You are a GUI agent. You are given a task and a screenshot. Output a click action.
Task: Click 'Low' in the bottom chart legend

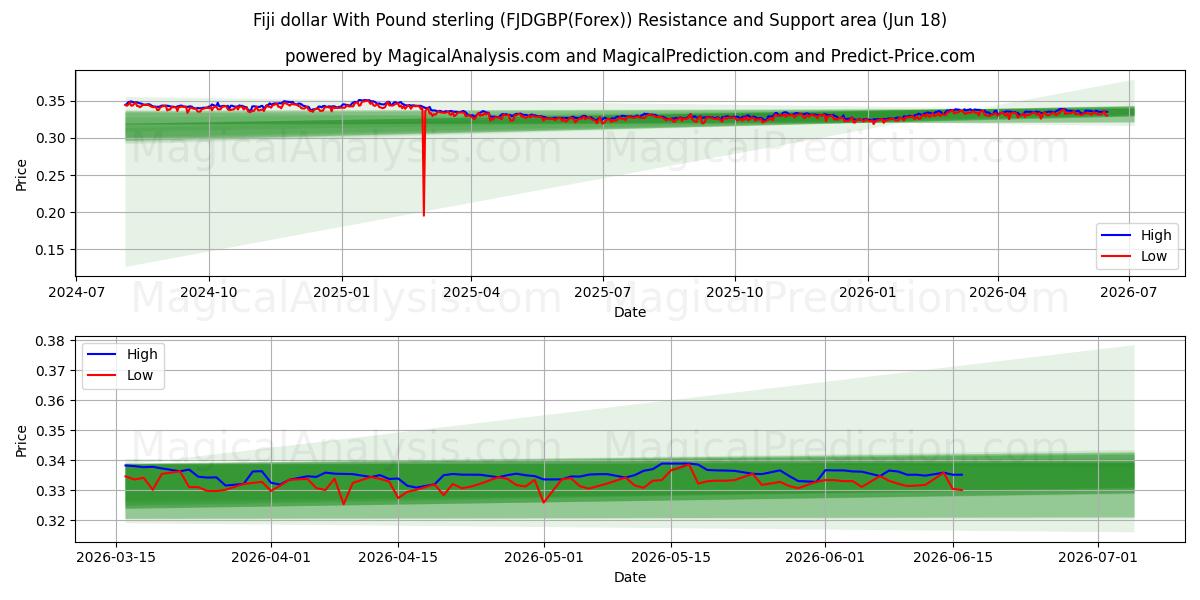click(x=140, y=376)
